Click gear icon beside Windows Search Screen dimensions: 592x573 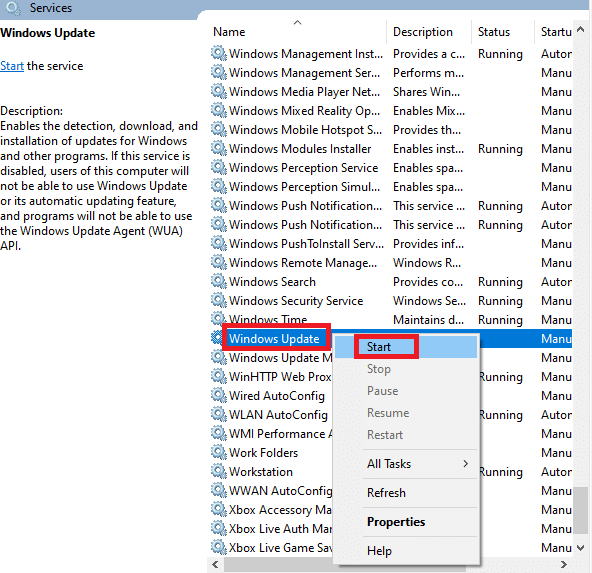pos(219,281)
